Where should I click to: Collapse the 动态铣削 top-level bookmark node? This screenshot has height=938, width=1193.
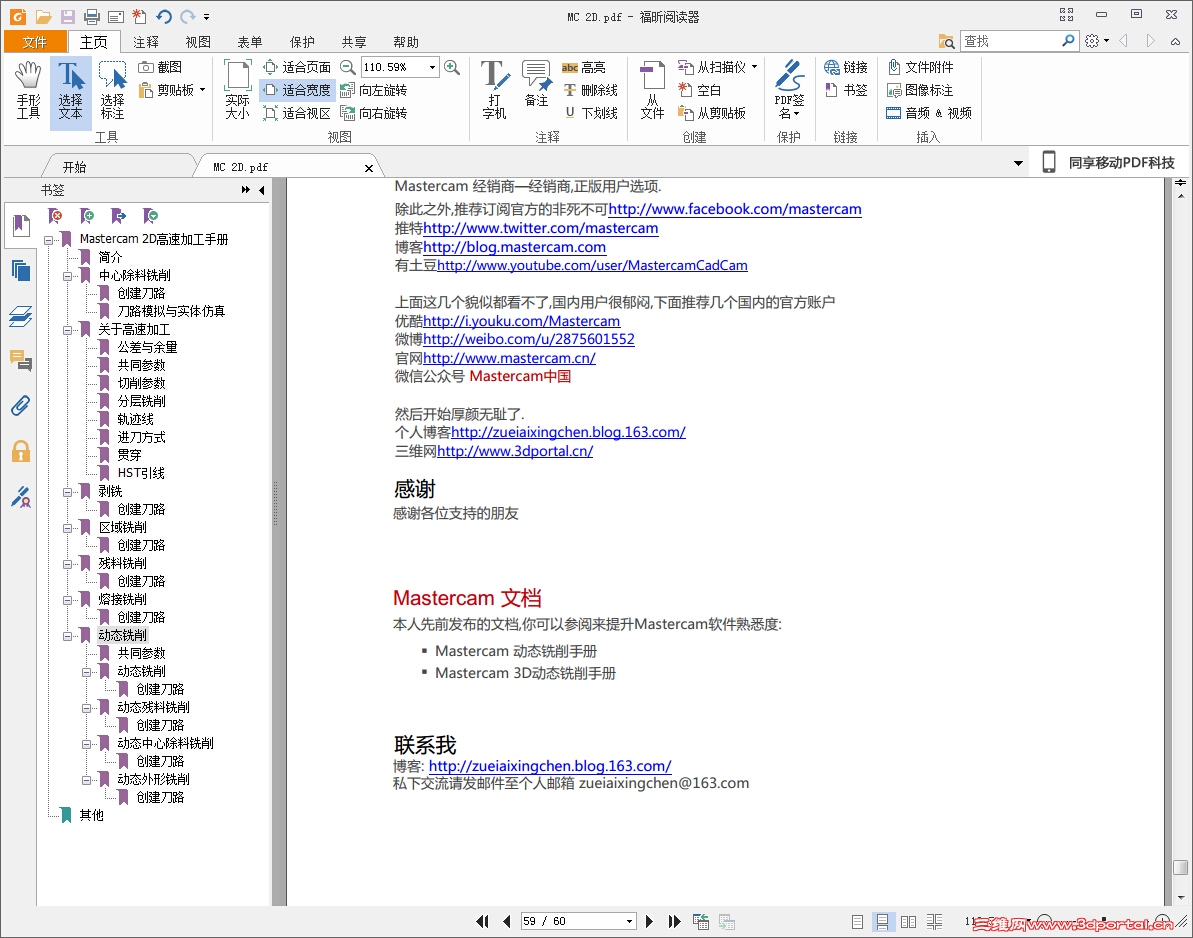pos(68,636)
